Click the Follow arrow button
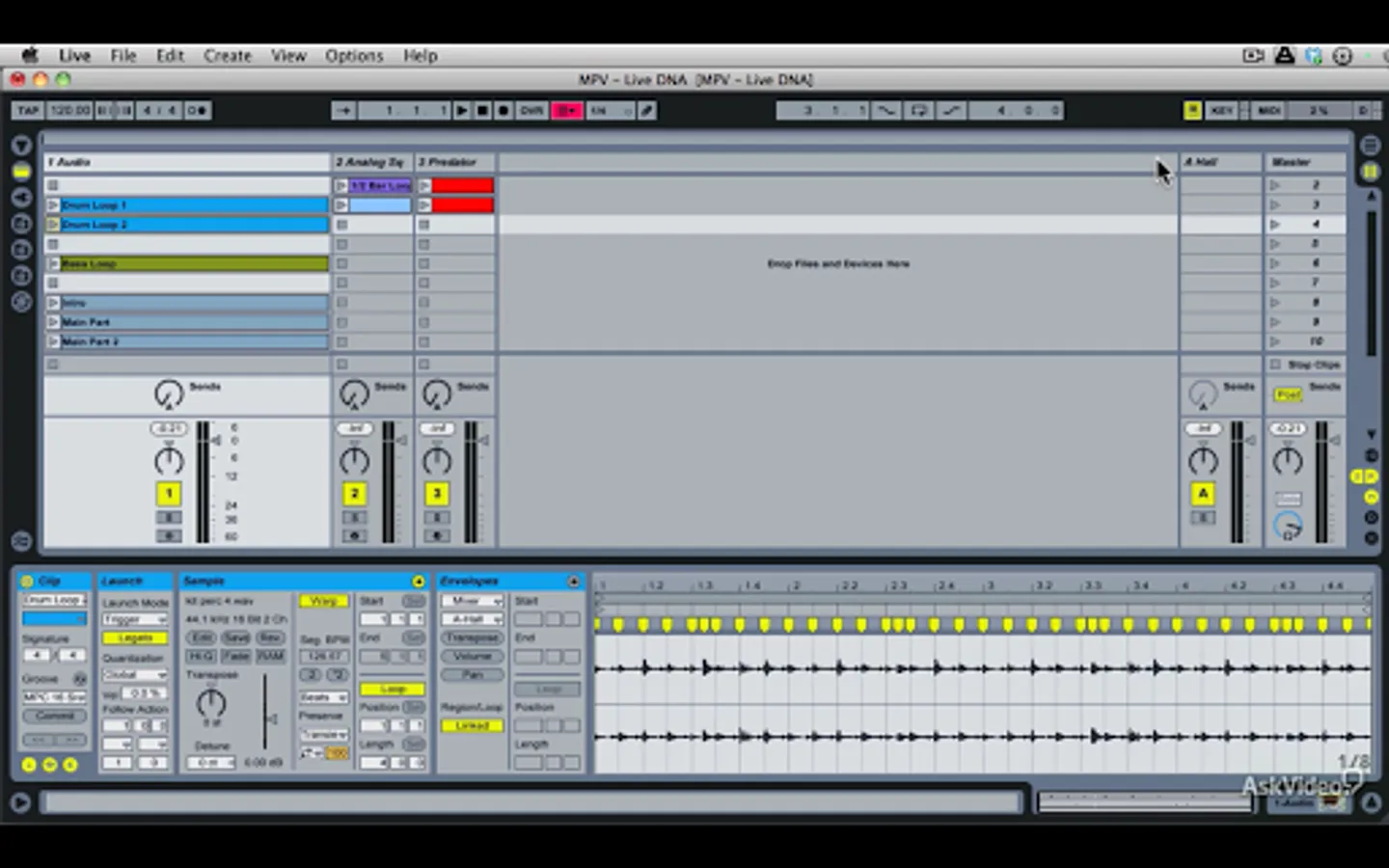Image resolution: width=1389 pixels, height=868 pixels. (343, 111)
